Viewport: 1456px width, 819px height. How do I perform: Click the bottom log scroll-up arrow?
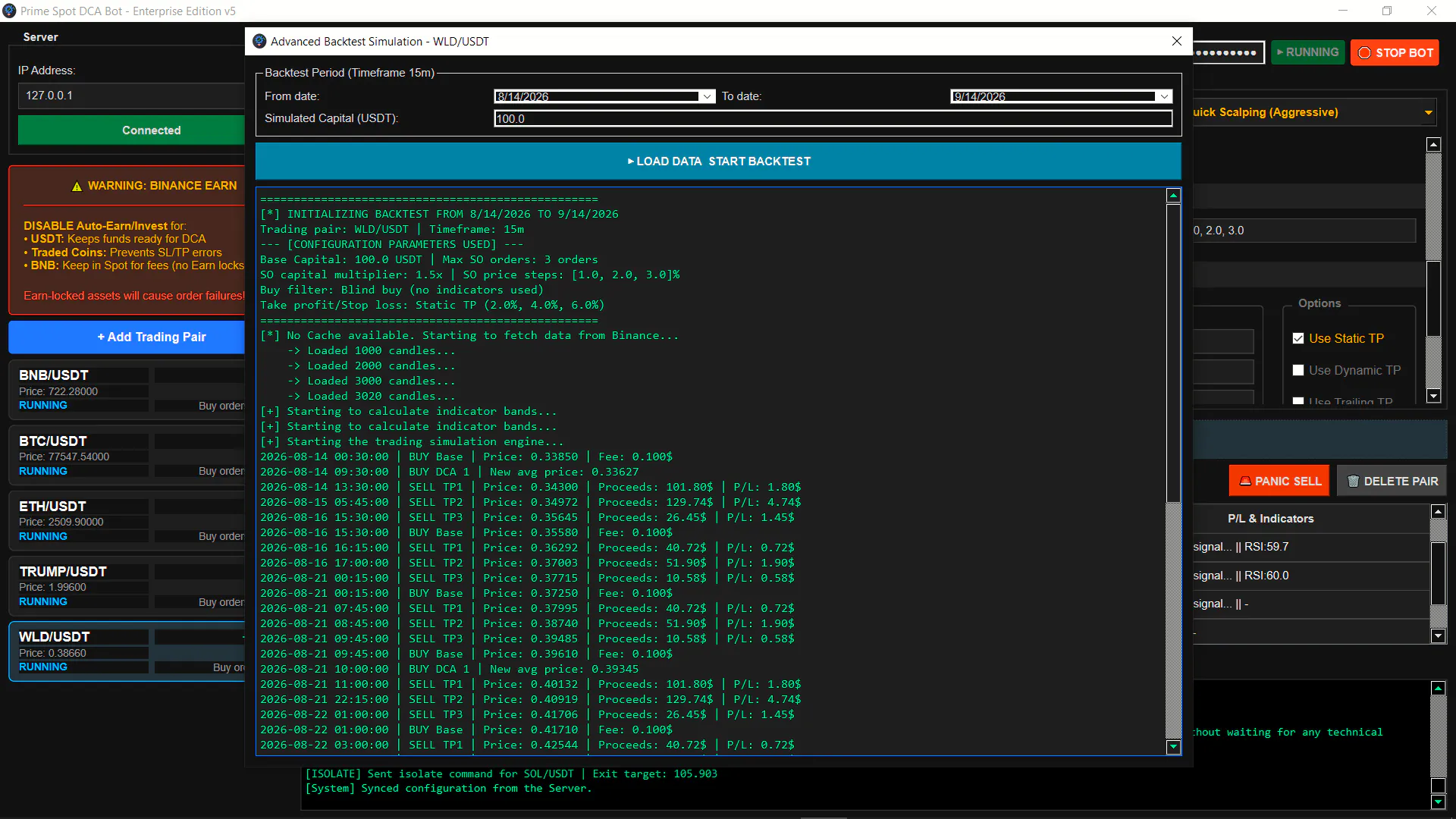[x=1438, y=688]
